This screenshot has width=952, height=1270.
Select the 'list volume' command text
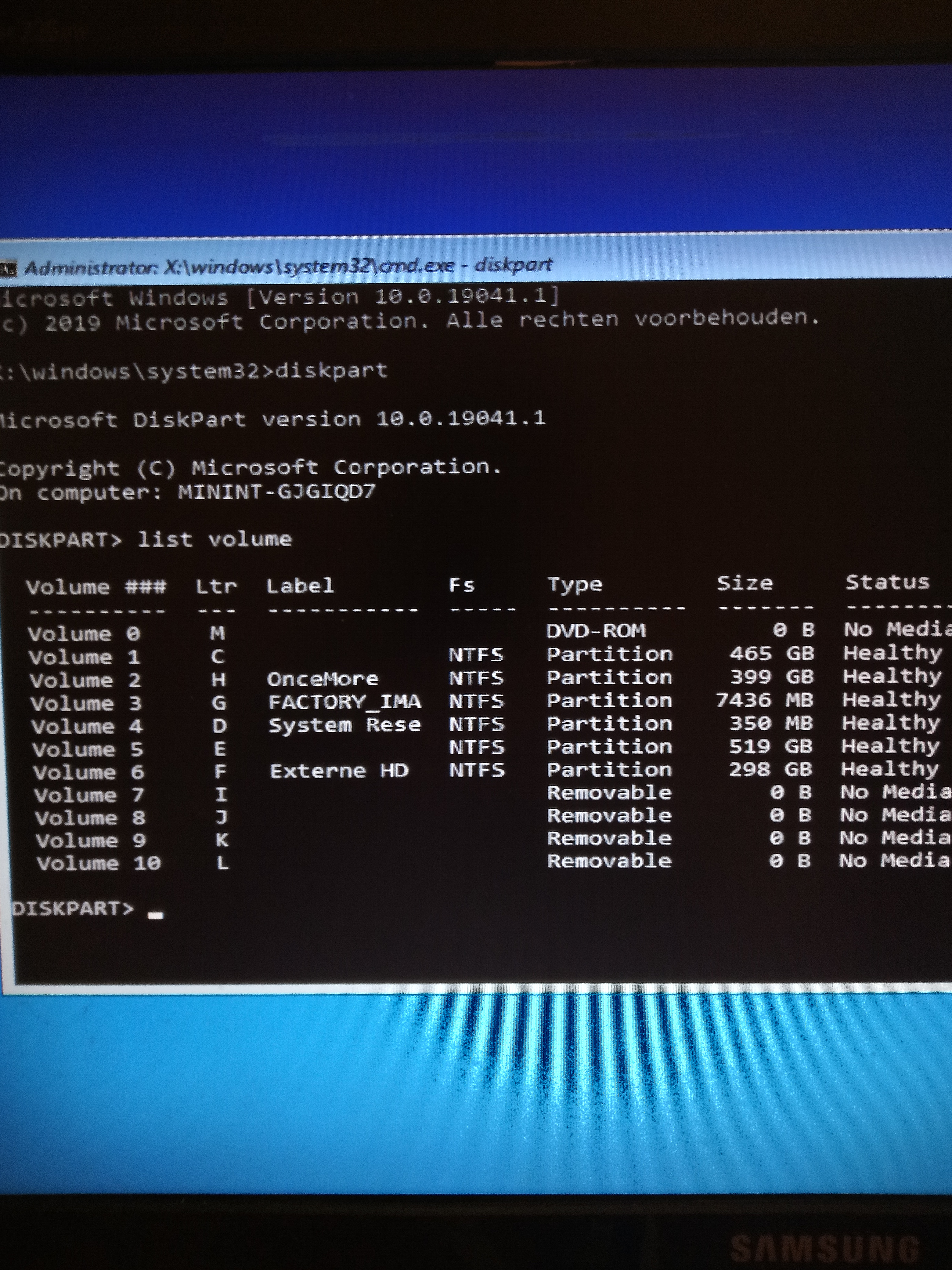coord(215,539)
